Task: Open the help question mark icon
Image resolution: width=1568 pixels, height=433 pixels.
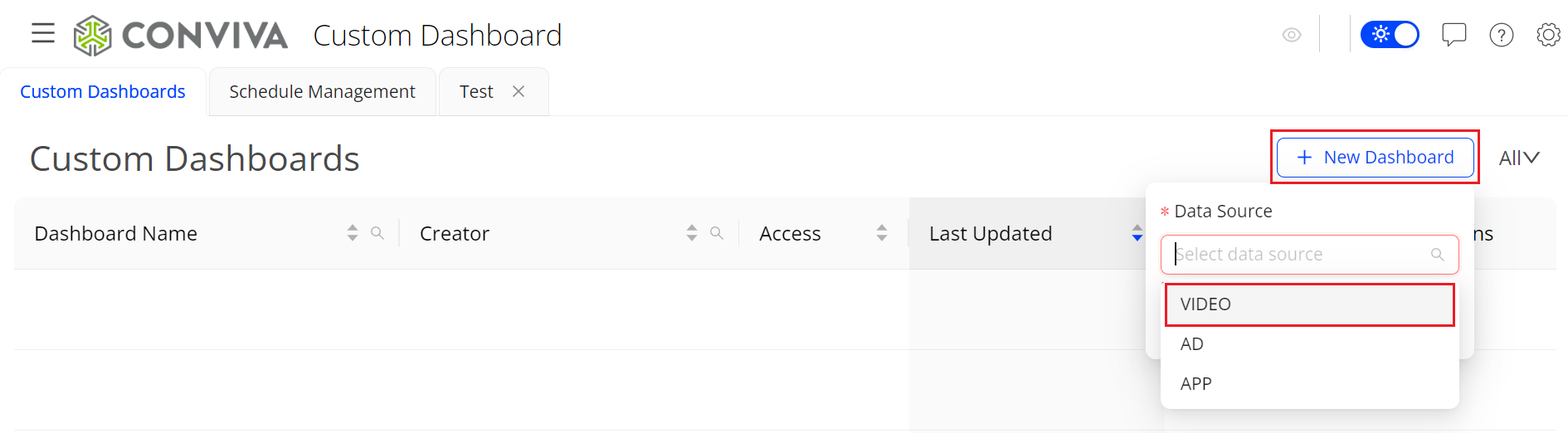Action: (1501, 35)
